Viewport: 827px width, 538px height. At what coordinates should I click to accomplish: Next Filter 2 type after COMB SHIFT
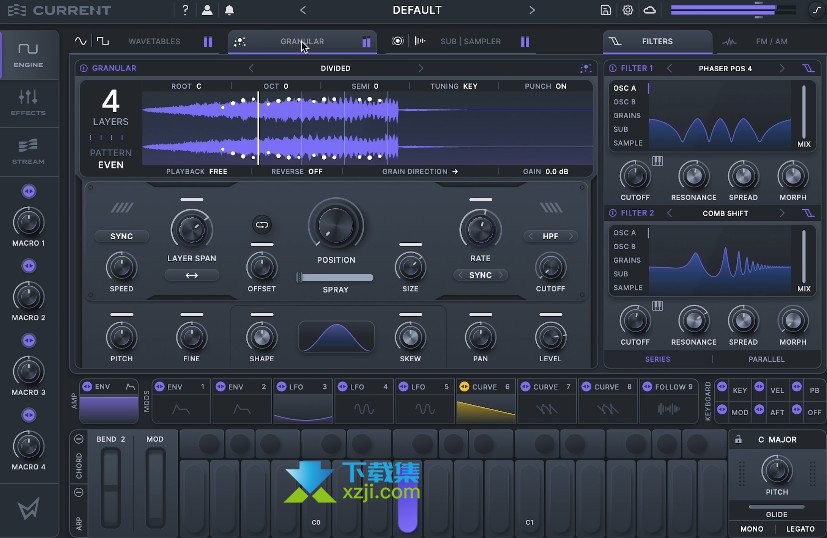click(x=782, y=213)
